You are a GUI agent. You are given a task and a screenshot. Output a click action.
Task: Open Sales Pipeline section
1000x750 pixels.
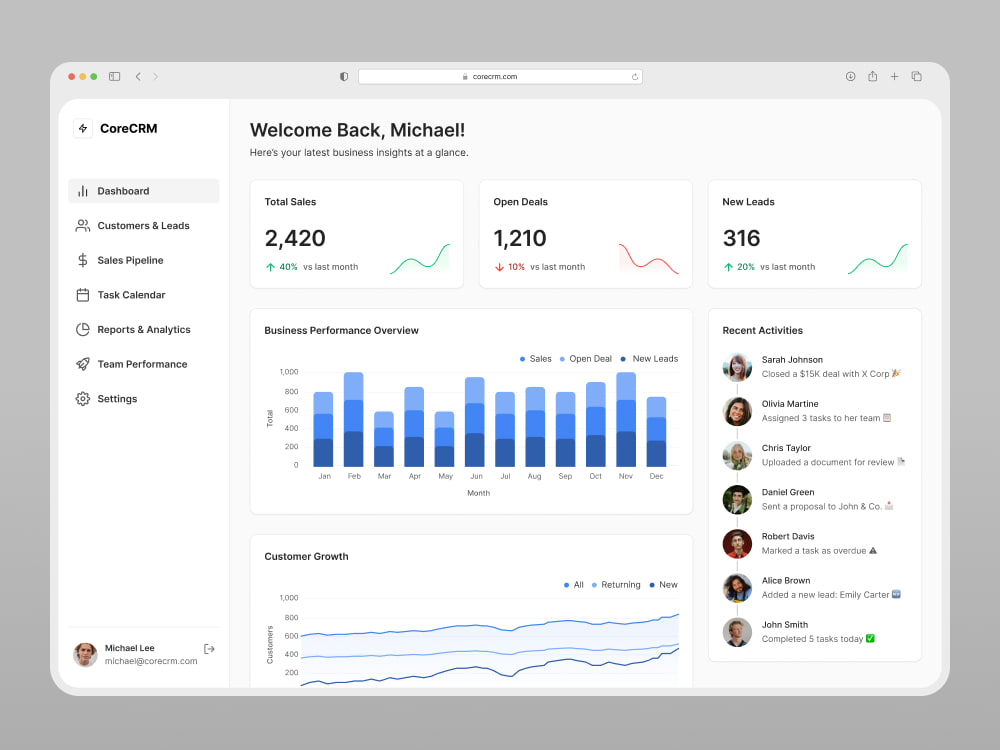coord(143,260)
